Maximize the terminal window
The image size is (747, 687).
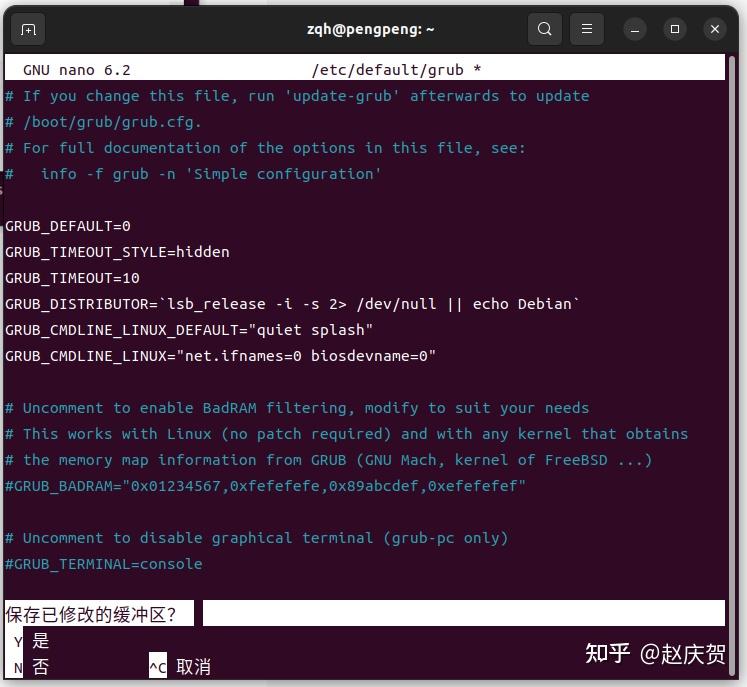coord(675,30)
